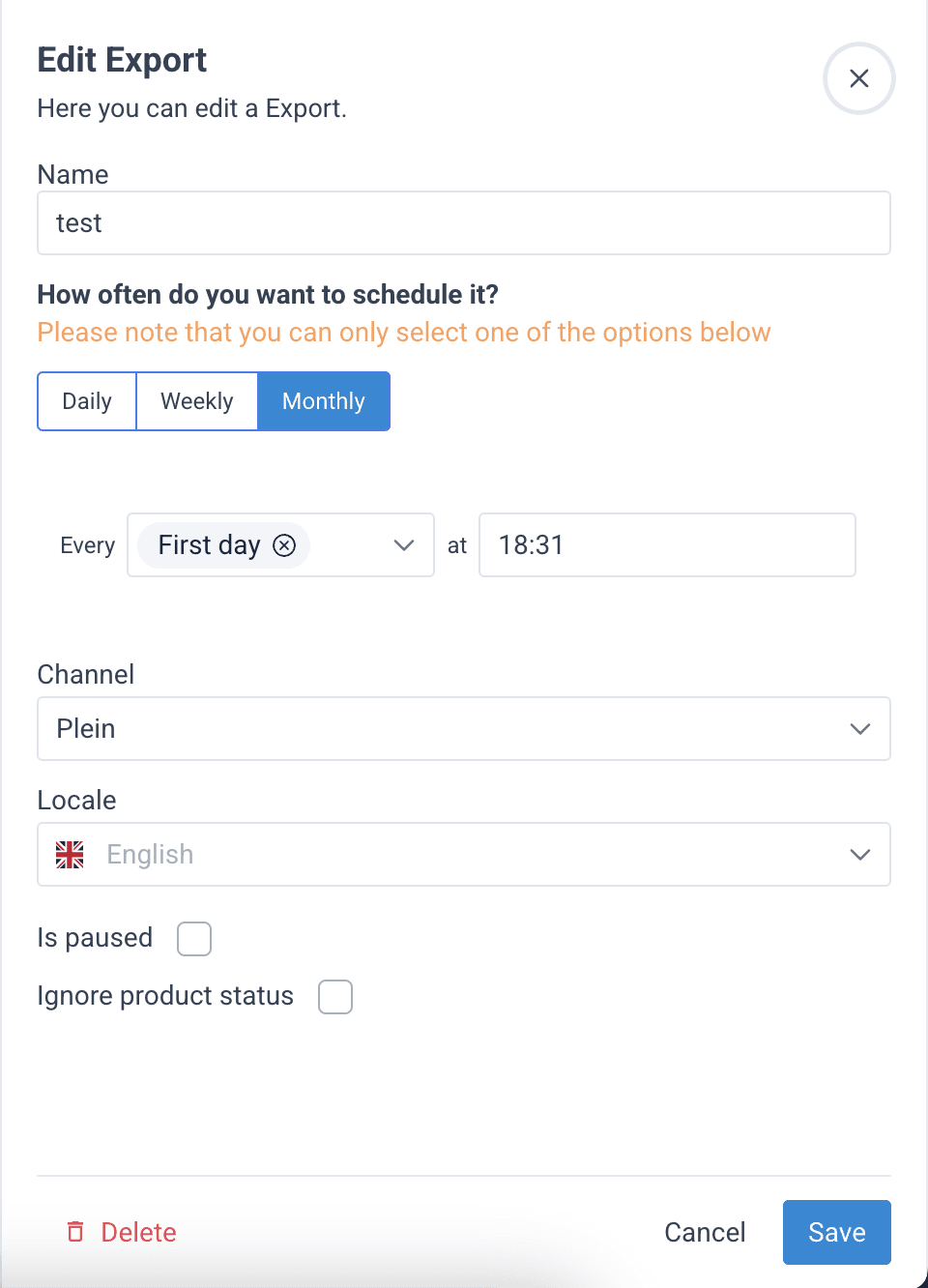
Task: Save the export changes
Action: (836, 1232)
